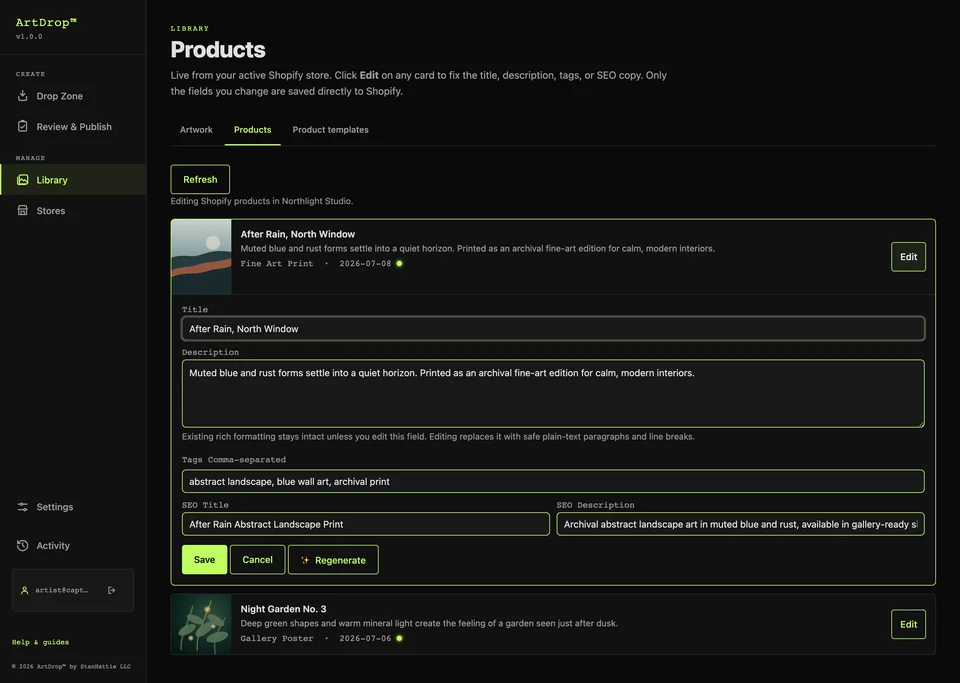Click the SEO Description input field
The width and height of the screenshot is (960, 683).
pyautogui.click(x=740, y=524)
